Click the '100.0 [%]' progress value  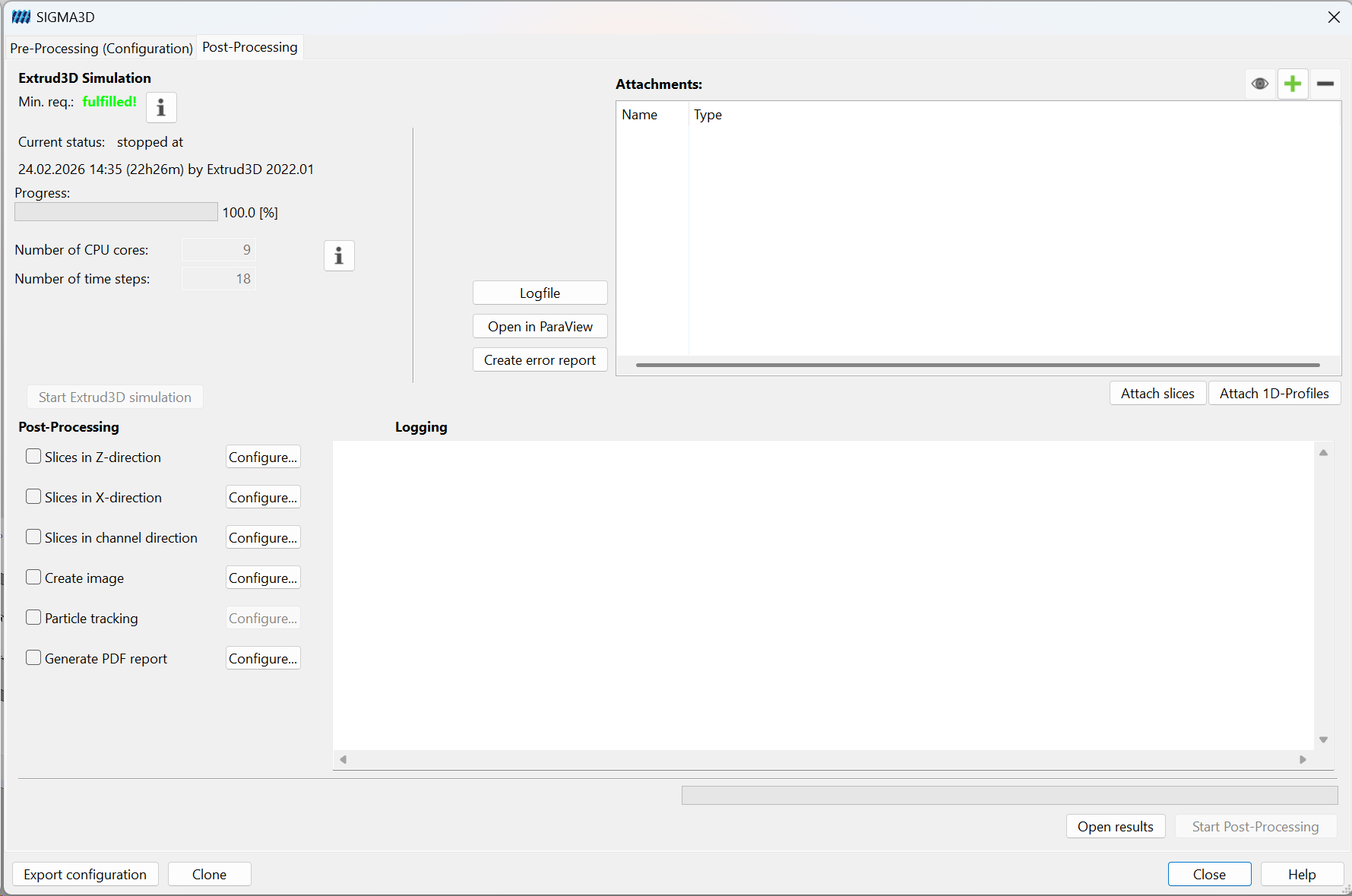tap(250, 213)
